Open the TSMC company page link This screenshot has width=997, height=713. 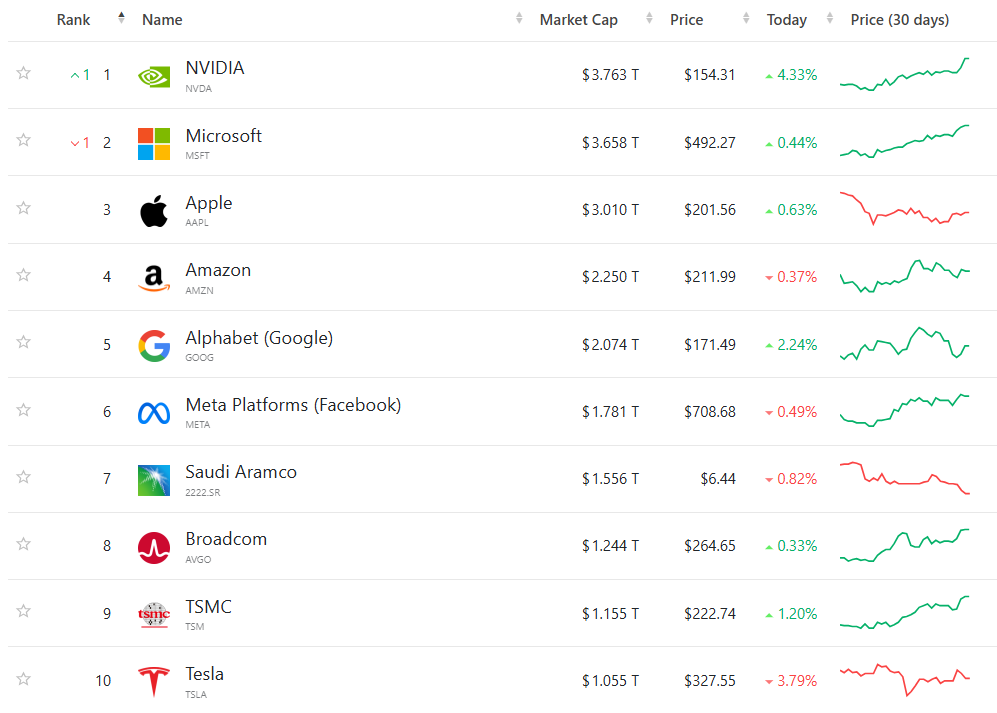pos(208,607)
